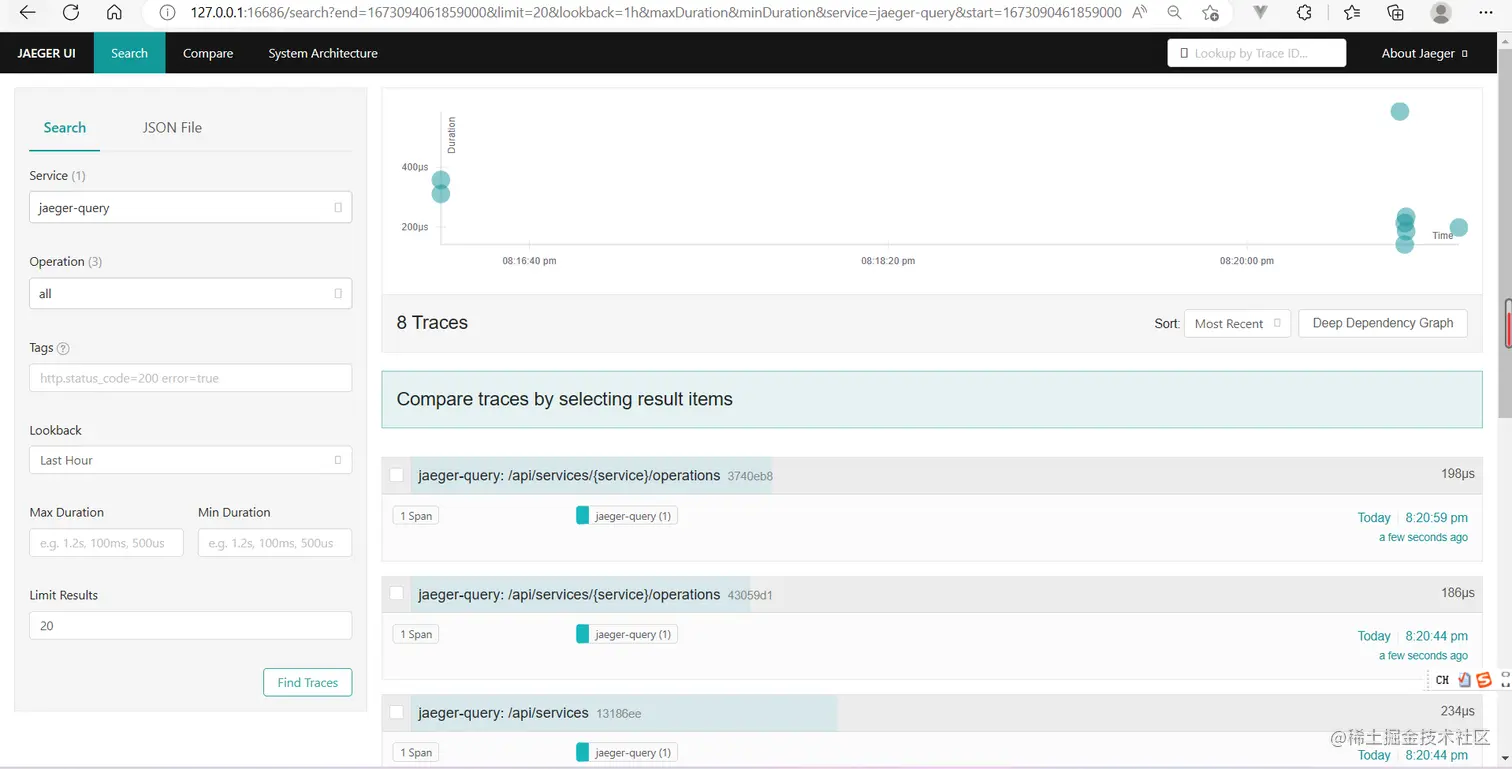This screenshot has width=1512, height=769.
Task: Click the 1 Span tag of trace 43059d1
Action: 416,634
